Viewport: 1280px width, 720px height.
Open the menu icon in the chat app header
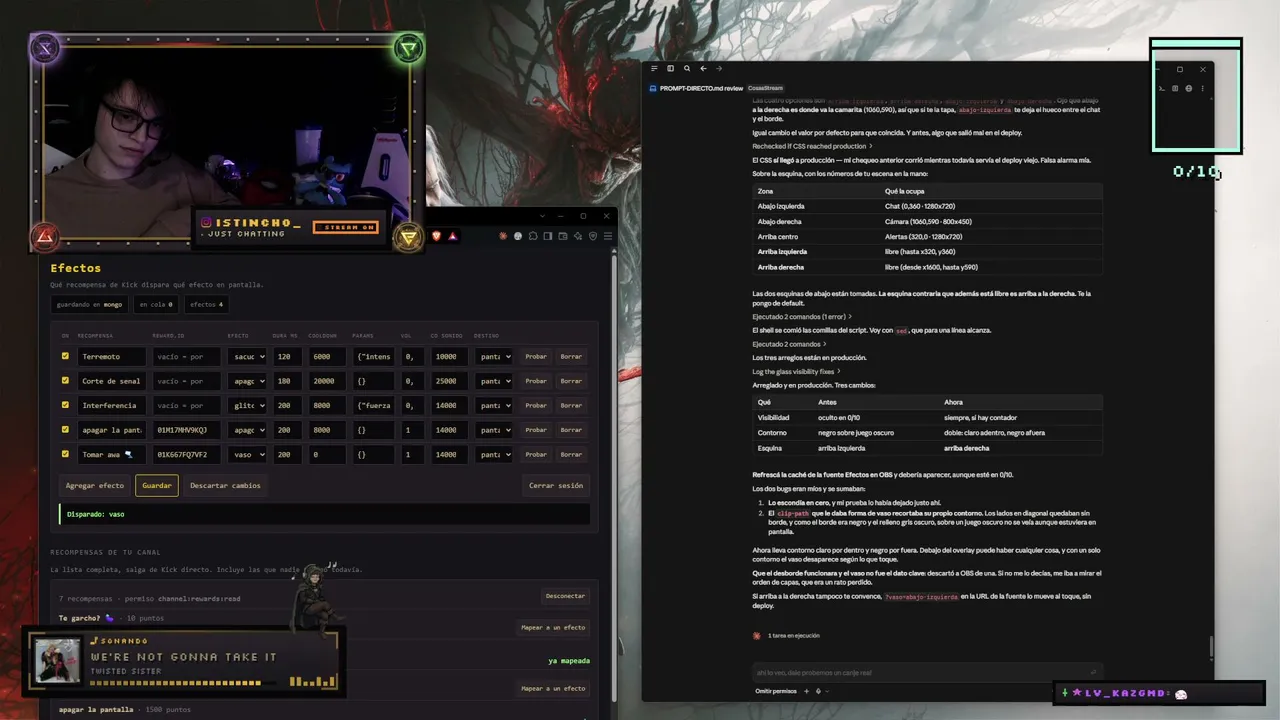click(x=654, y=69)
